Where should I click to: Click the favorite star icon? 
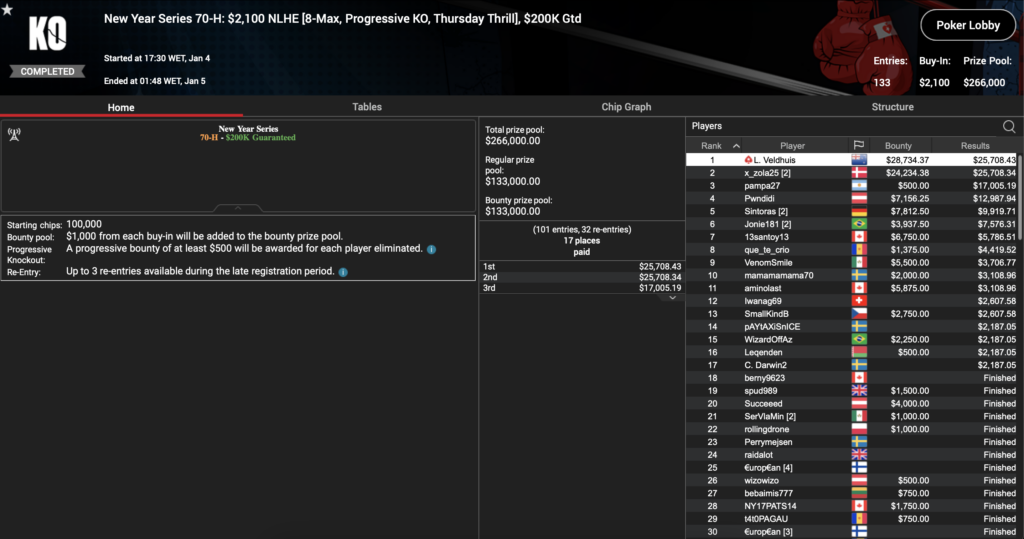tap(7, 11)
